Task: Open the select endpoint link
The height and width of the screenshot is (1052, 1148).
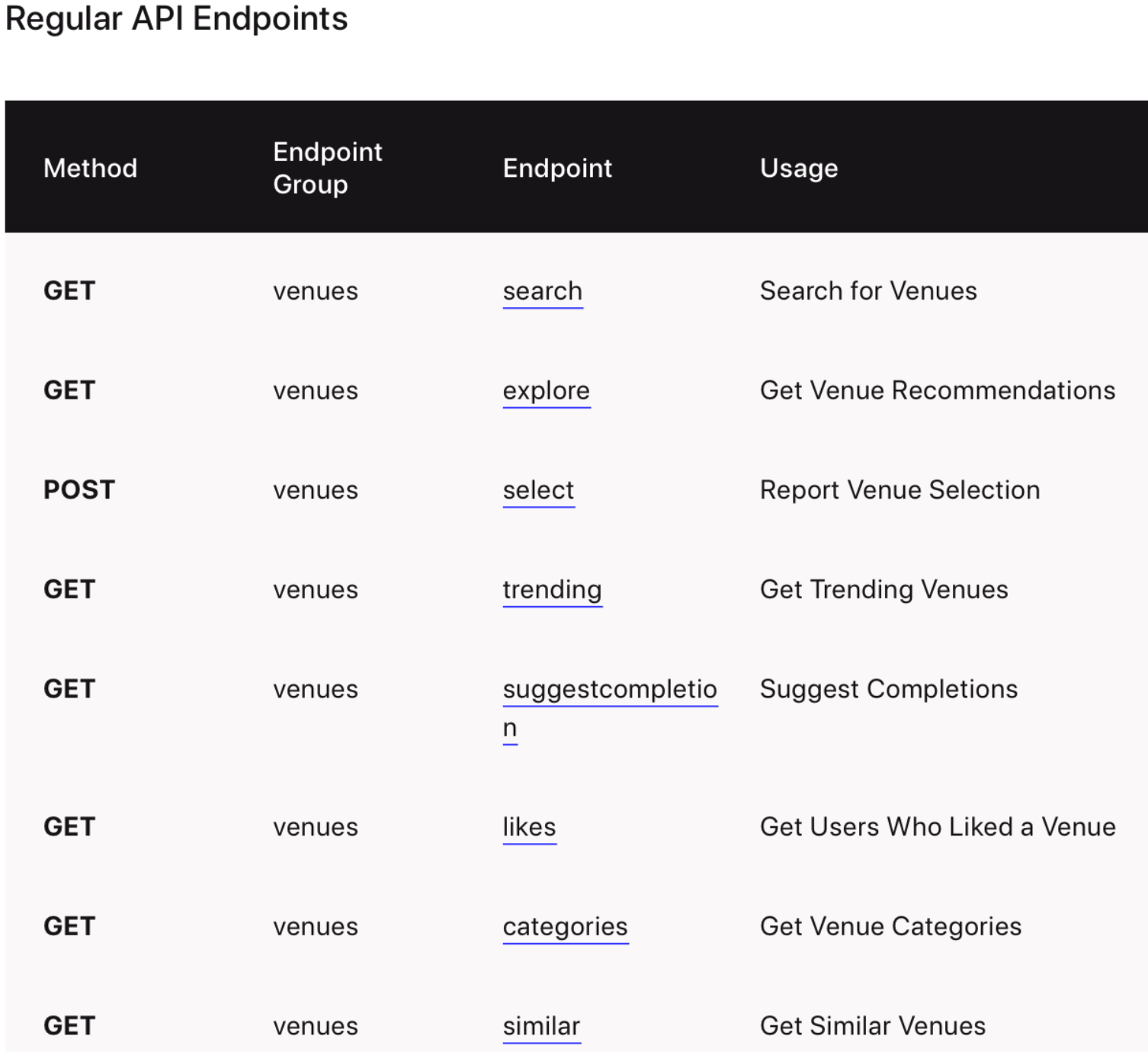Action: tap(538, 490)
